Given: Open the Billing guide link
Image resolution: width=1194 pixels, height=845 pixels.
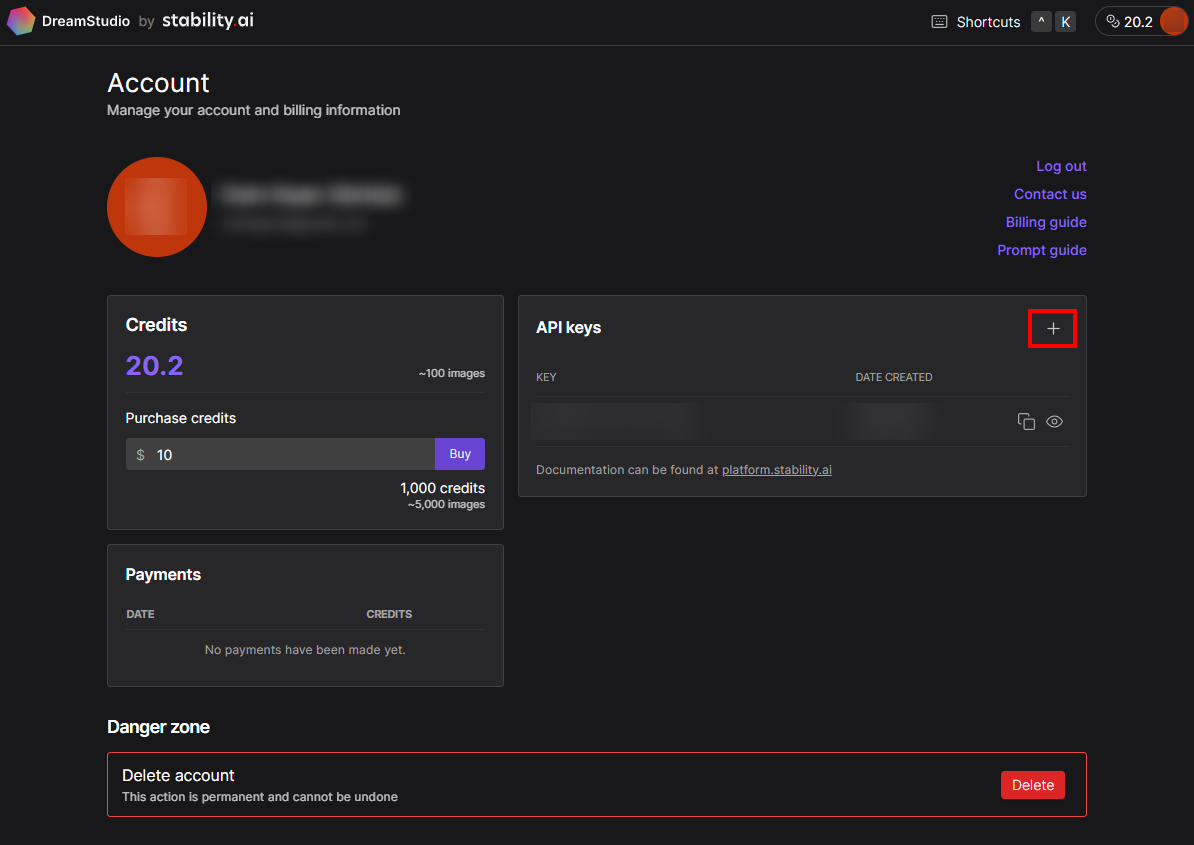Looking at the screenshot, I should [1046, 222].
